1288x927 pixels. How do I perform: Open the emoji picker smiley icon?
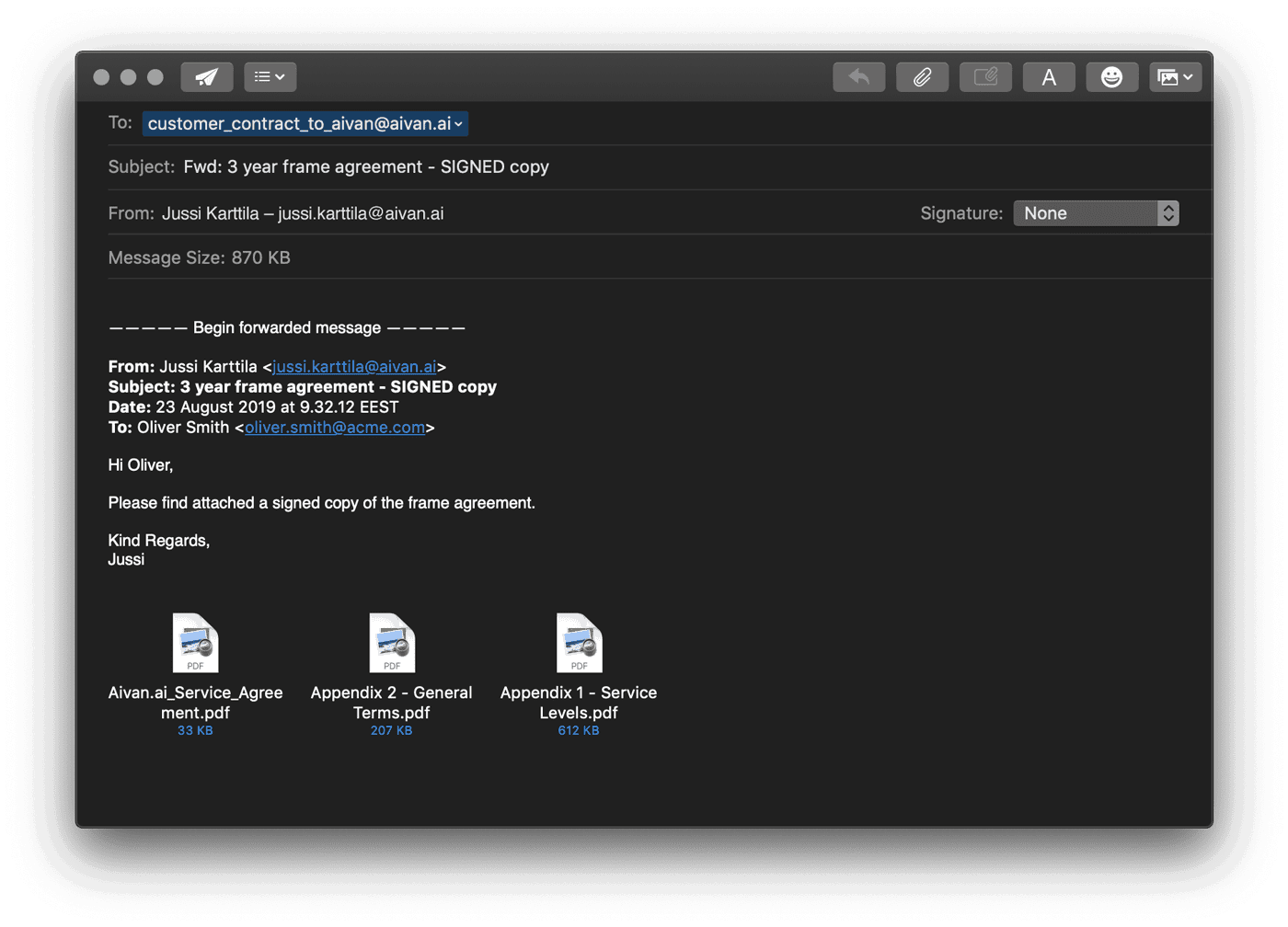tap(1112, 77)
